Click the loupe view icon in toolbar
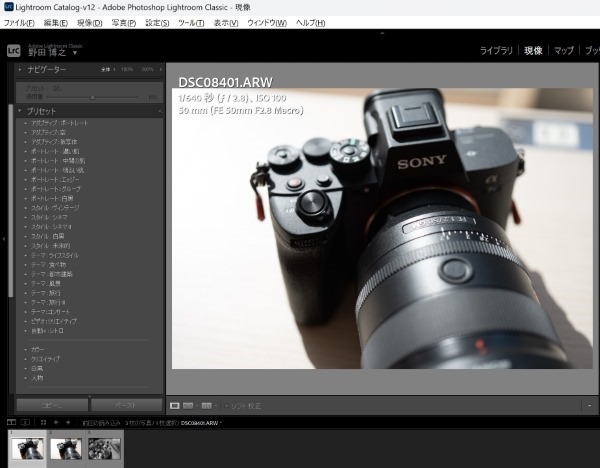600x468 pixels. (176, 405)
